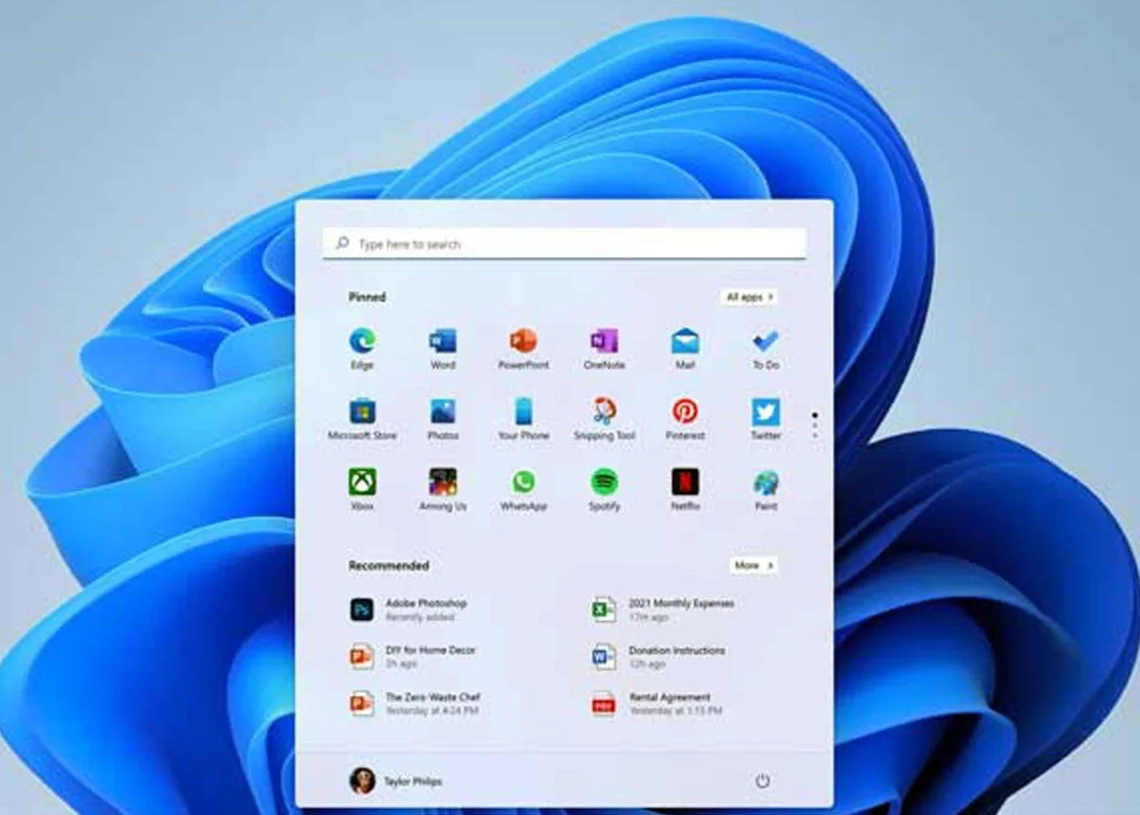Viewport: 1140px width, 815px height.
Task: Click the Type here to search box
Action: [564, 244]
